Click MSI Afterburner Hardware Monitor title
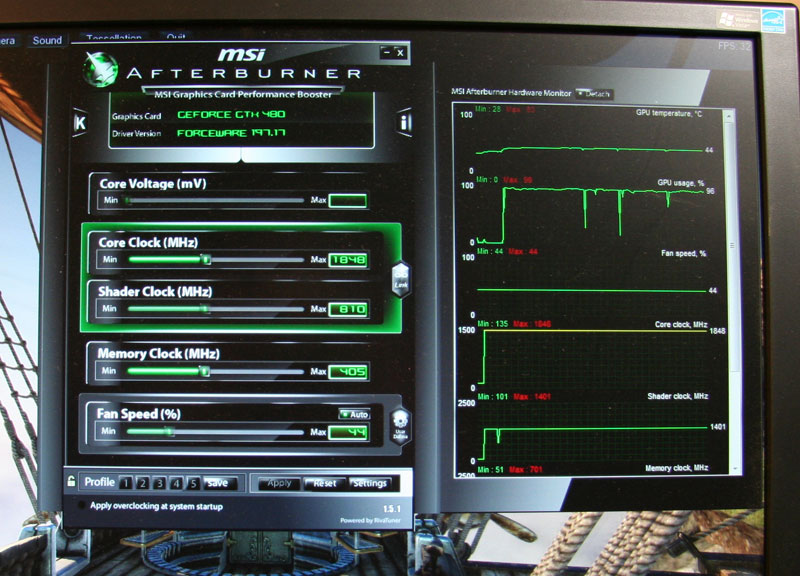The height and width of the screenshot is (576, 800). click(x=511, y=92)
